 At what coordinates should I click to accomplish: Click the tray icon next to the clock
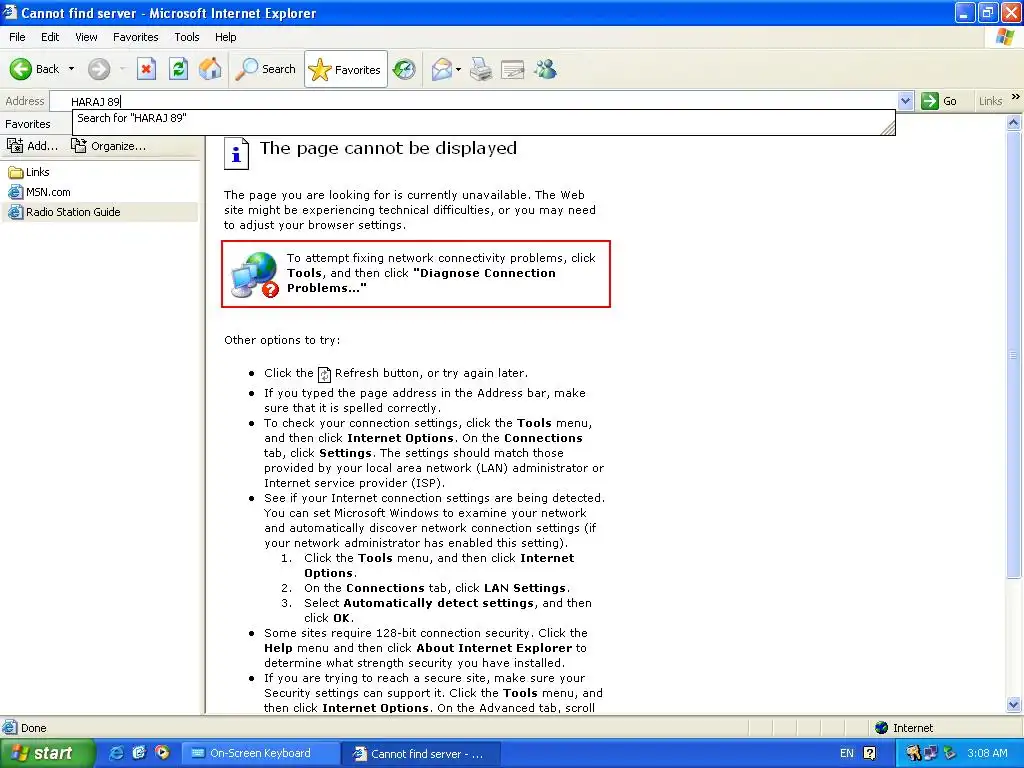click(x=950, y=754)
